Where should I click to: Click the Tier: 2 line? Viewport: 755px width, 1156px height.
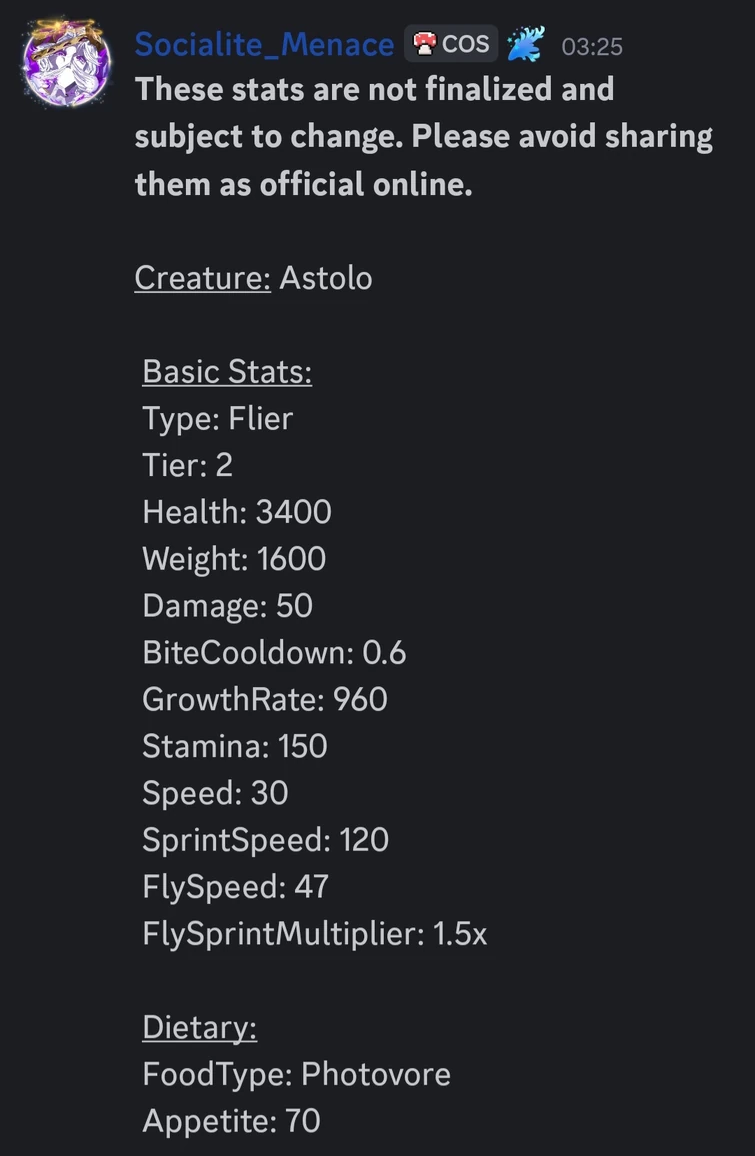tap(187, 465)
